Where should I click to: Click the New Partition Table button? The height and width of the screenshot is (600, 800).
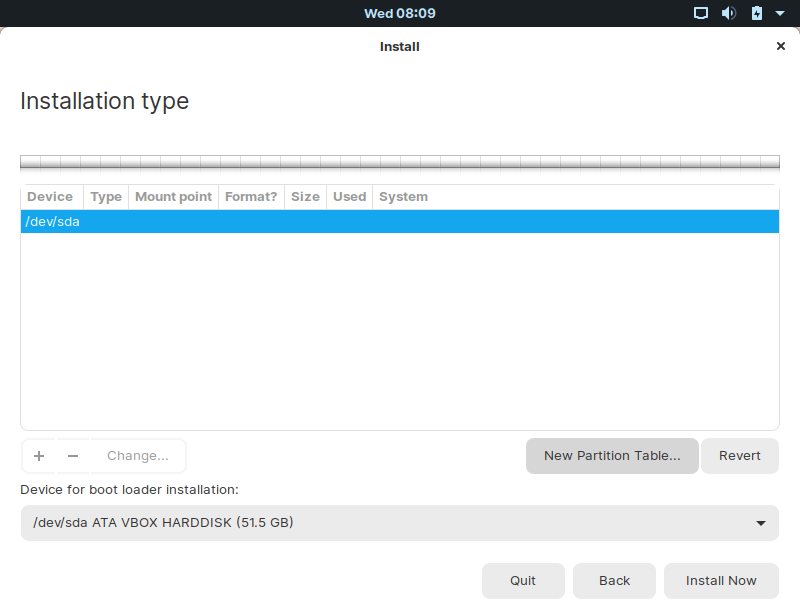click(x=612, y=456)
